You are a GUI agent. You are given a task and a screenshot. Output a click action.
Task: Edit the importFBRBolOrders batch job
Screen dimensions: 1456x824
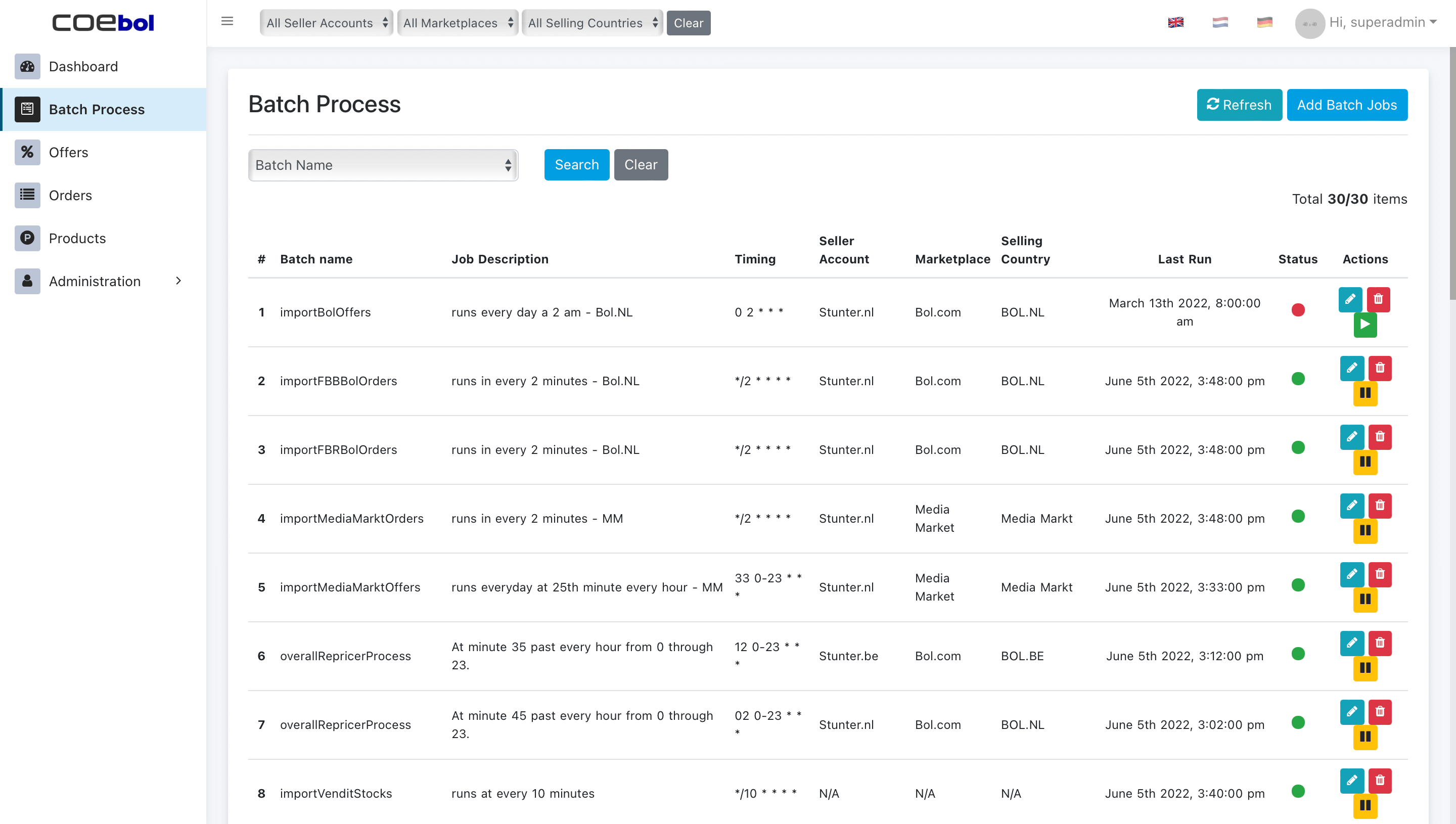(x=1352, y=437)
